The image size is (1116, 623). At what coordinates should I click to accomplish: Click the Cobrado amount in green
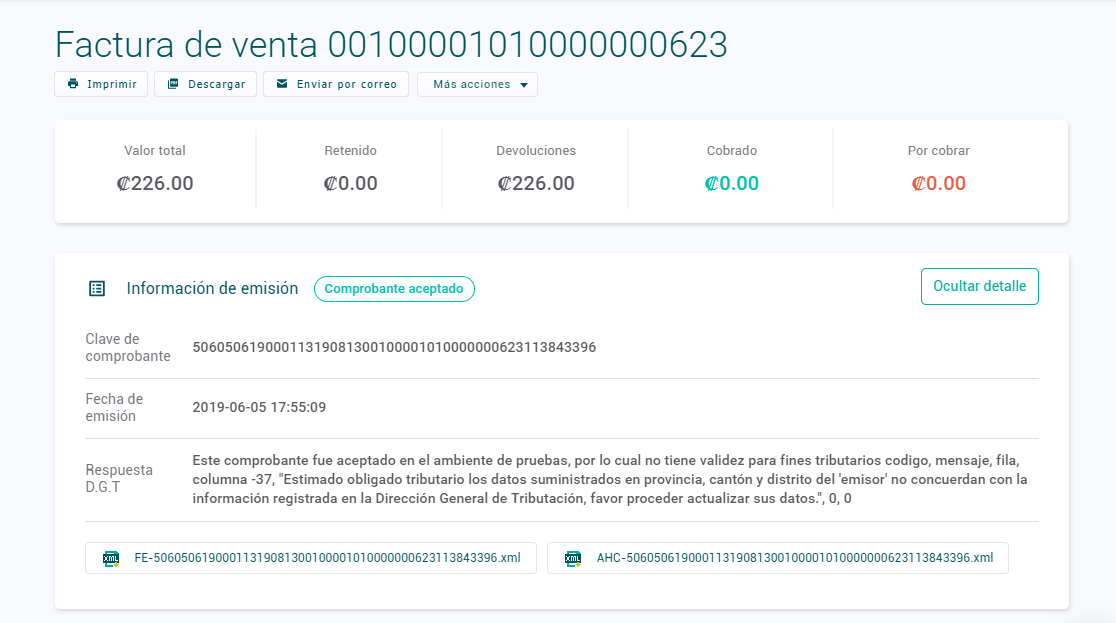pyautogui.click(x=731, y=184)
